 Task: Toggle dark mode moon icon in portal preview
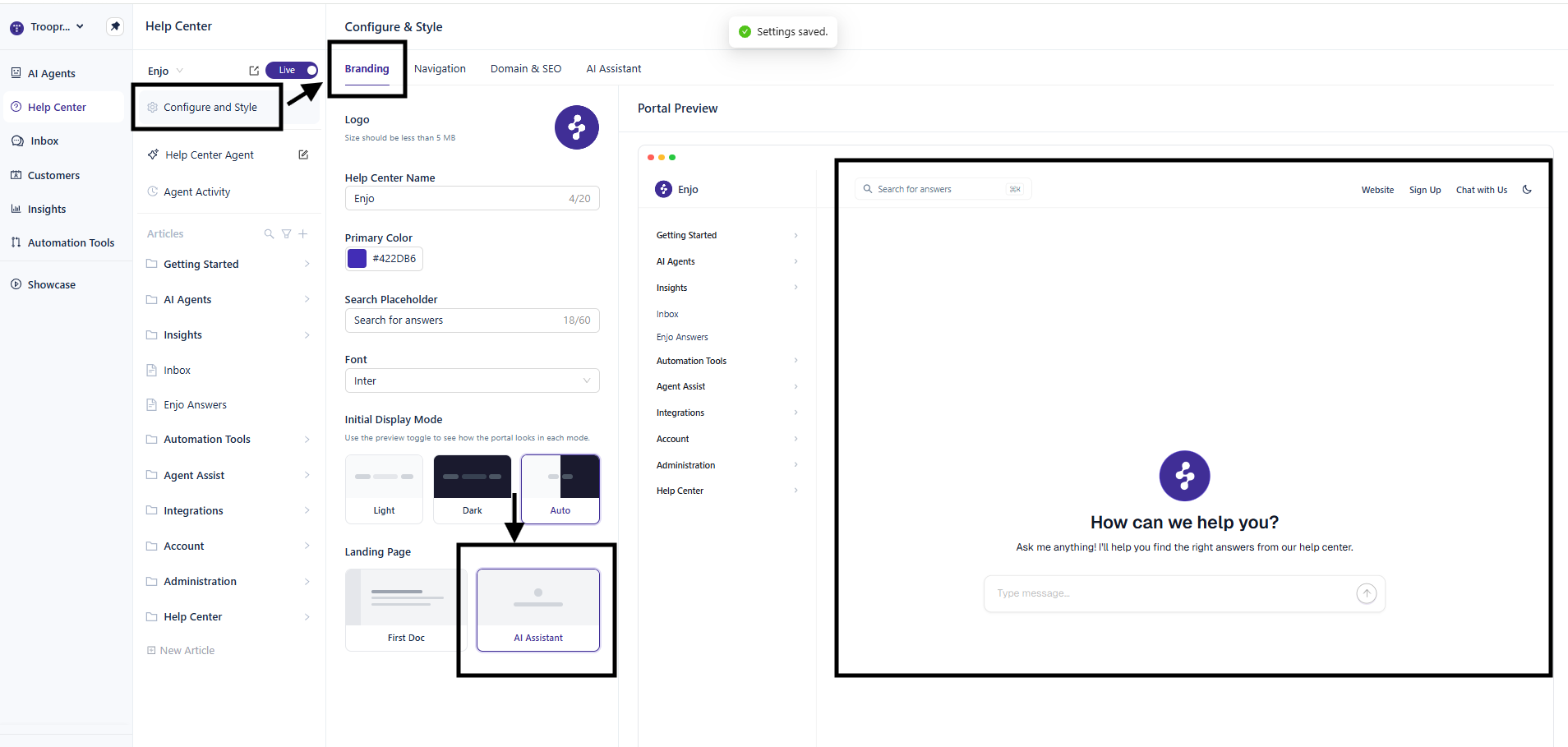point(1527,190)
